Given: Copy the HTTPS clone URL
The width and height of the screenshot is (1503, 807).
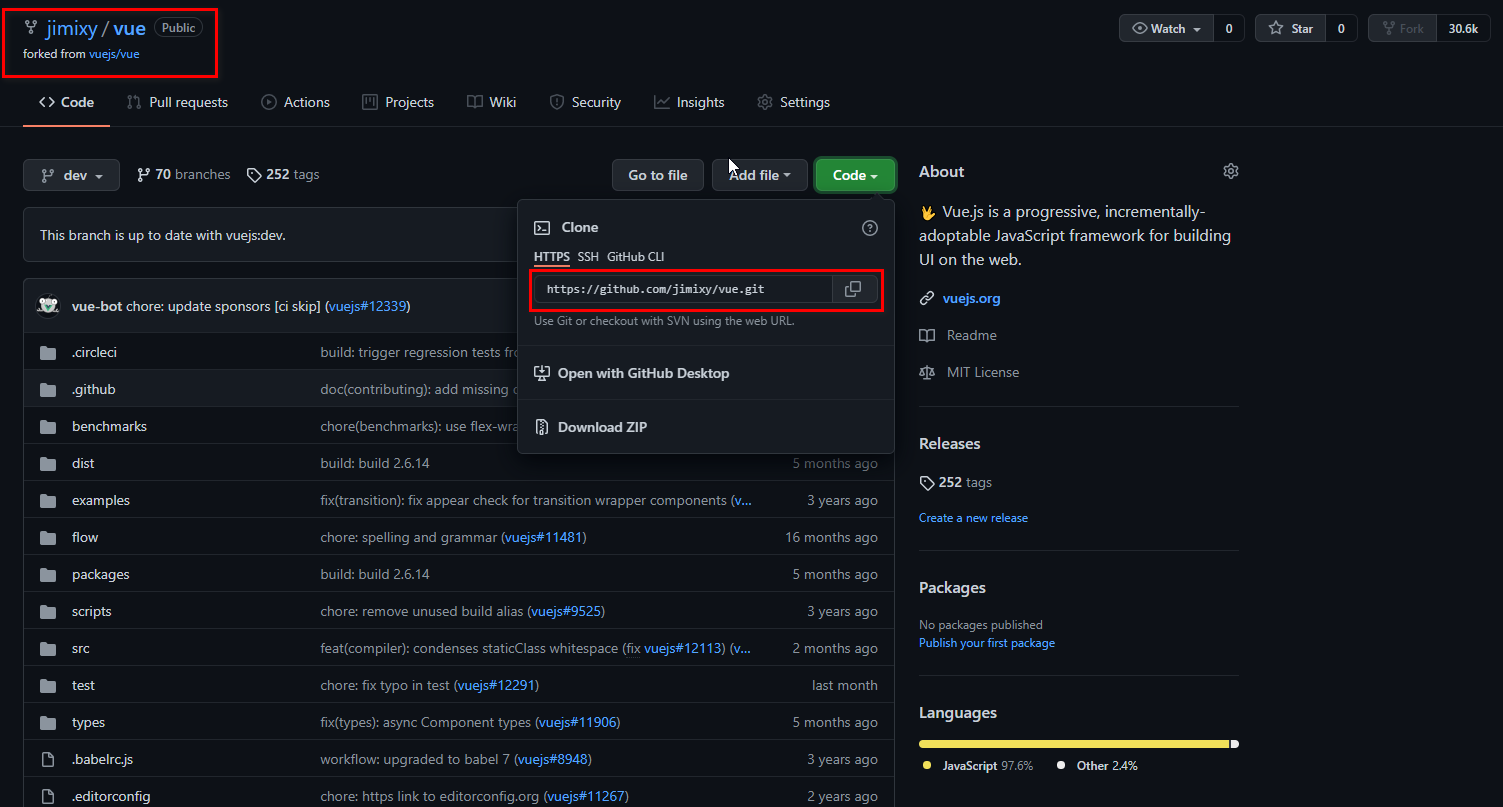Looking at the screenshot, I should tap(853, 289).
